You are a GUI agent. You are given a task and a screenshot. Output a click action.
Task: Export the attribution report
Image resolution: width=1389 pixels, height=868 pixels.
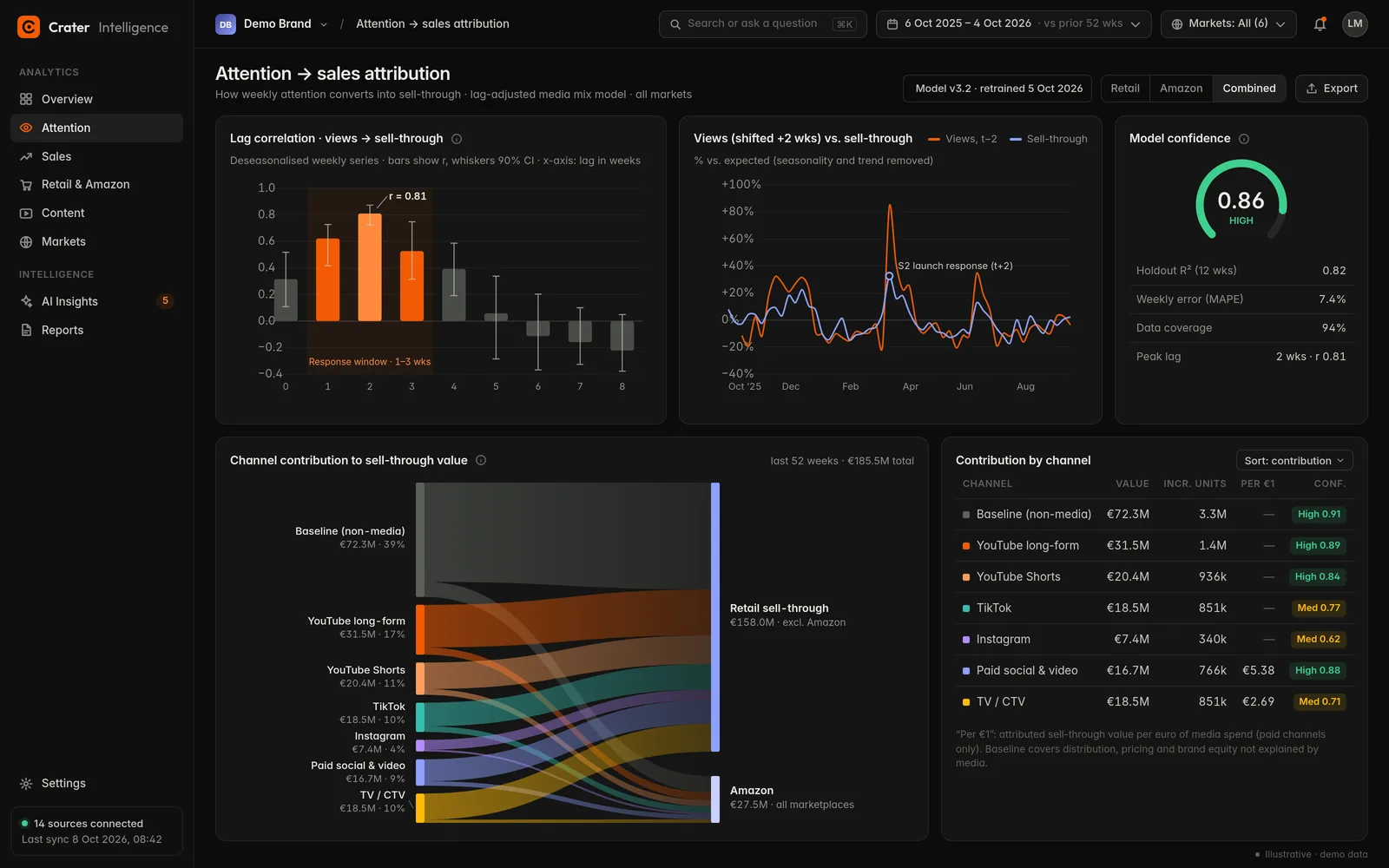tap(1332, 89)
